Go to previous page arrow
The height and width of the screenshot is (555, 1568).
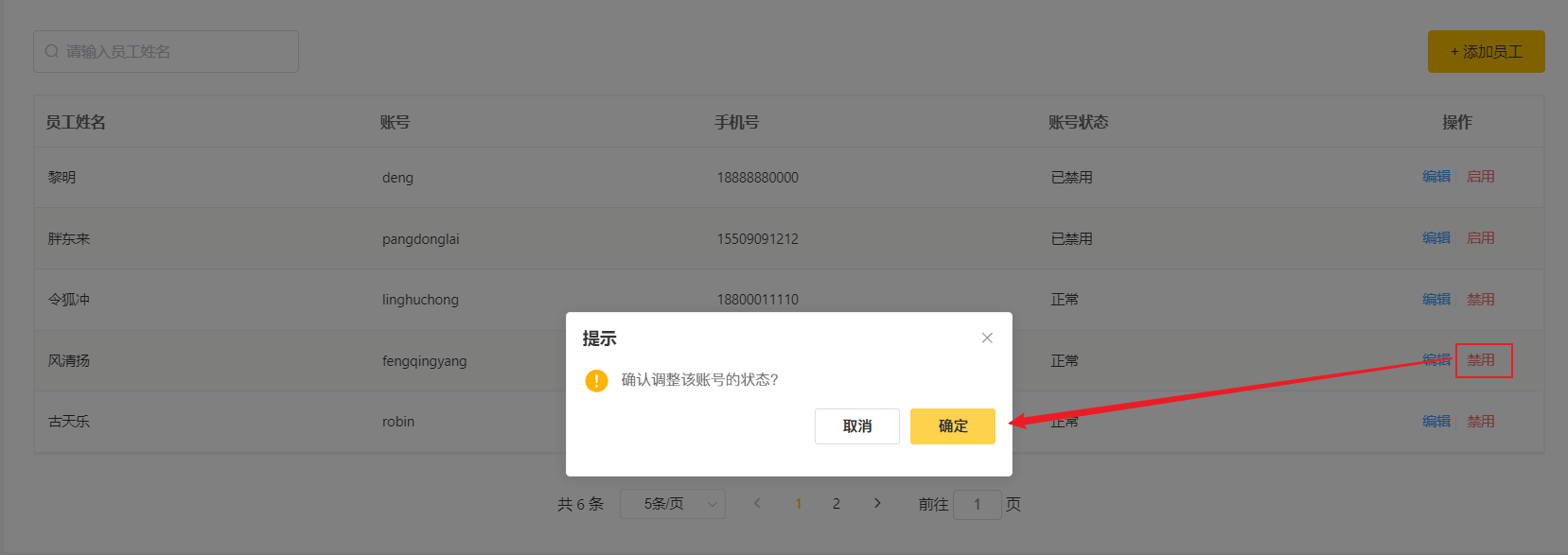(x=757, y=503)
